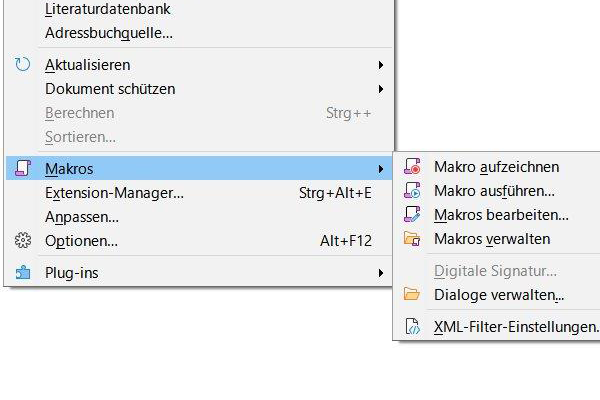
Task: Click the Optionen gear icon
Action: pyautogui.click(x=23, y=241)
